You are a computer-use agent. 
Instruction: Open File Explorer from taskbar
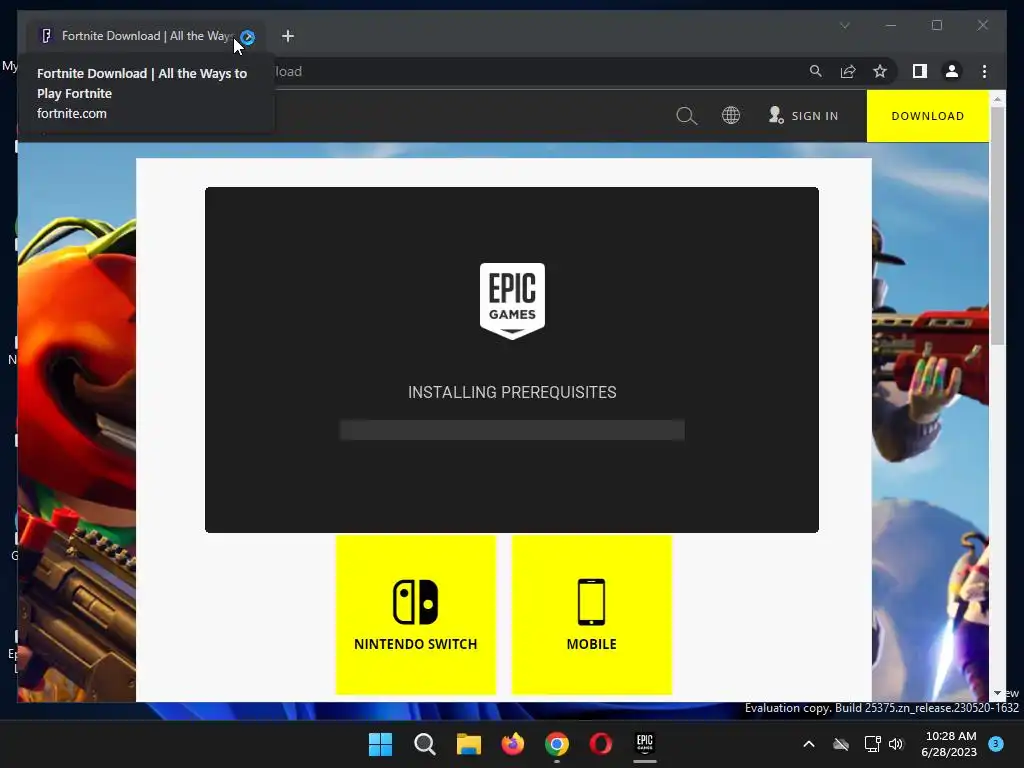coord(468,744)
